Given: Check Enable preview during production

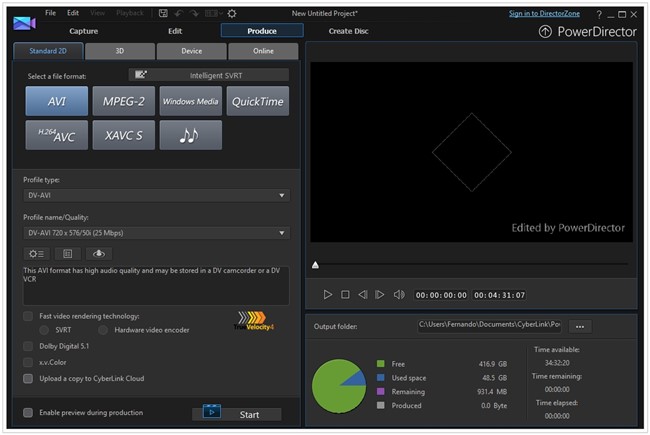Looking at the screenshot, I should pos(28,413).
